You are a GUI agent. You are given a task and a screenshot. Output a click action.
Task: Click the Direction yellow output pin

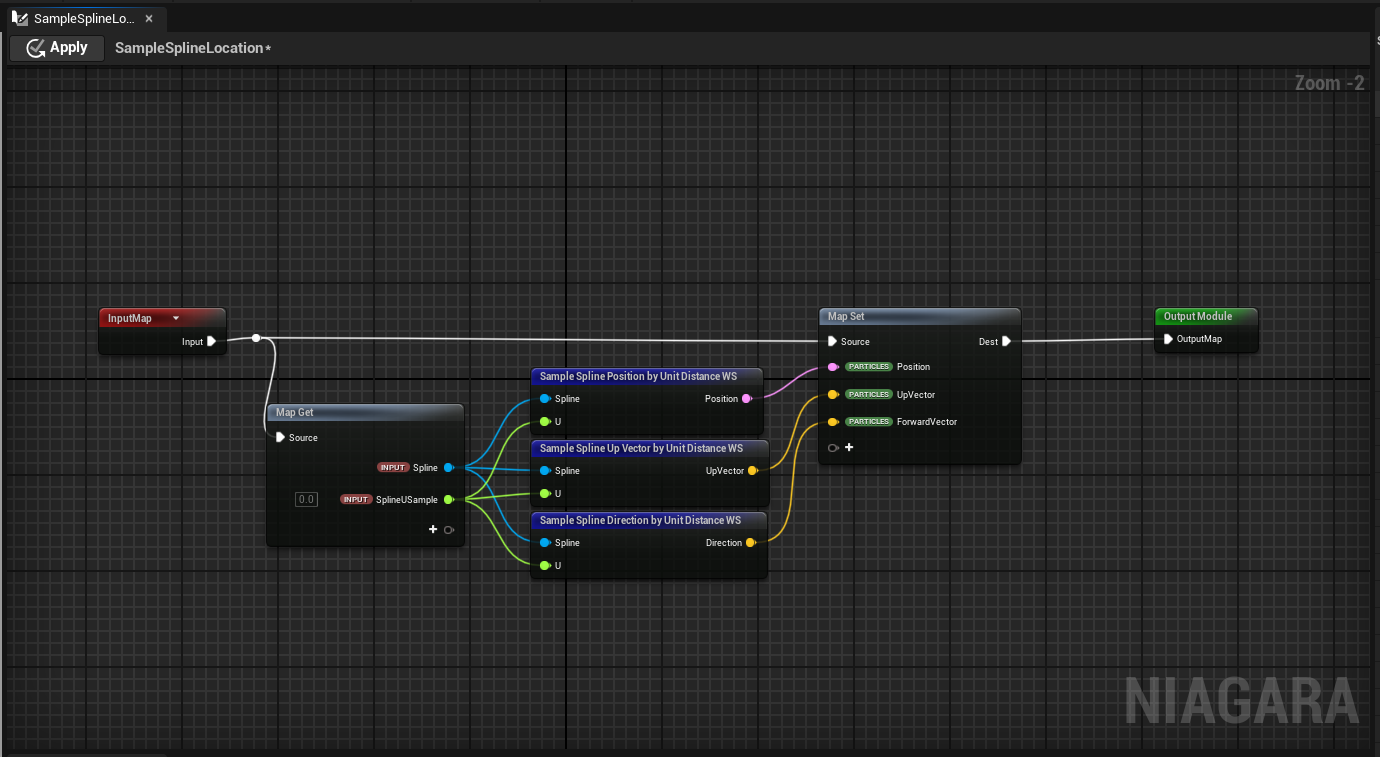click(751, 543)
